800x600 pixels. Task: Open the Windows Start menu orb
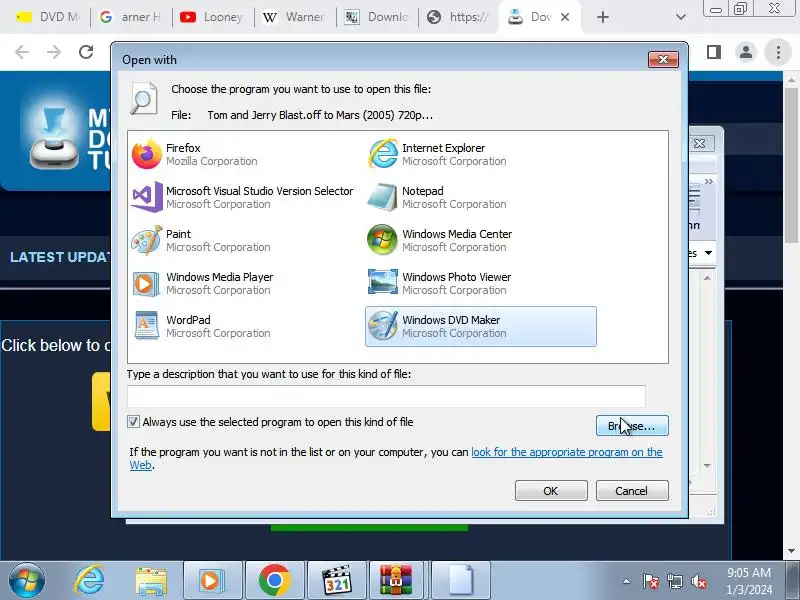(x=27, y=581)
